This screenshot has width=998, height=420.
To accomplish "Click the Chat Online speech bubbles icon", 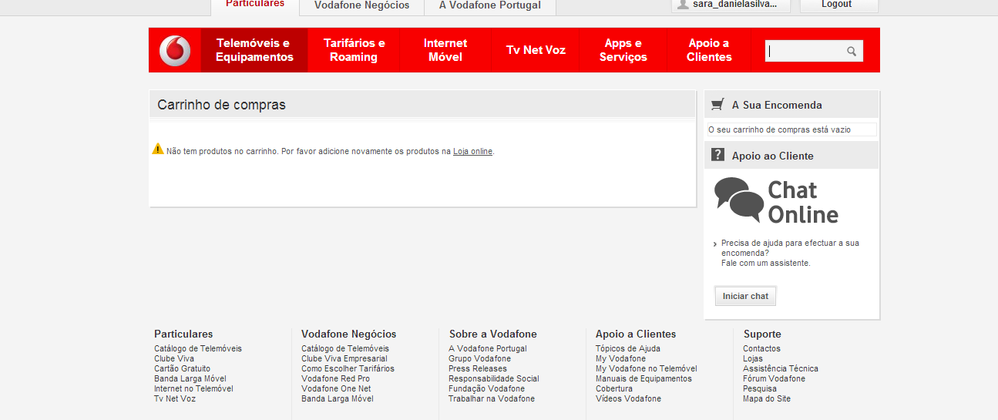I will [738, 200].
